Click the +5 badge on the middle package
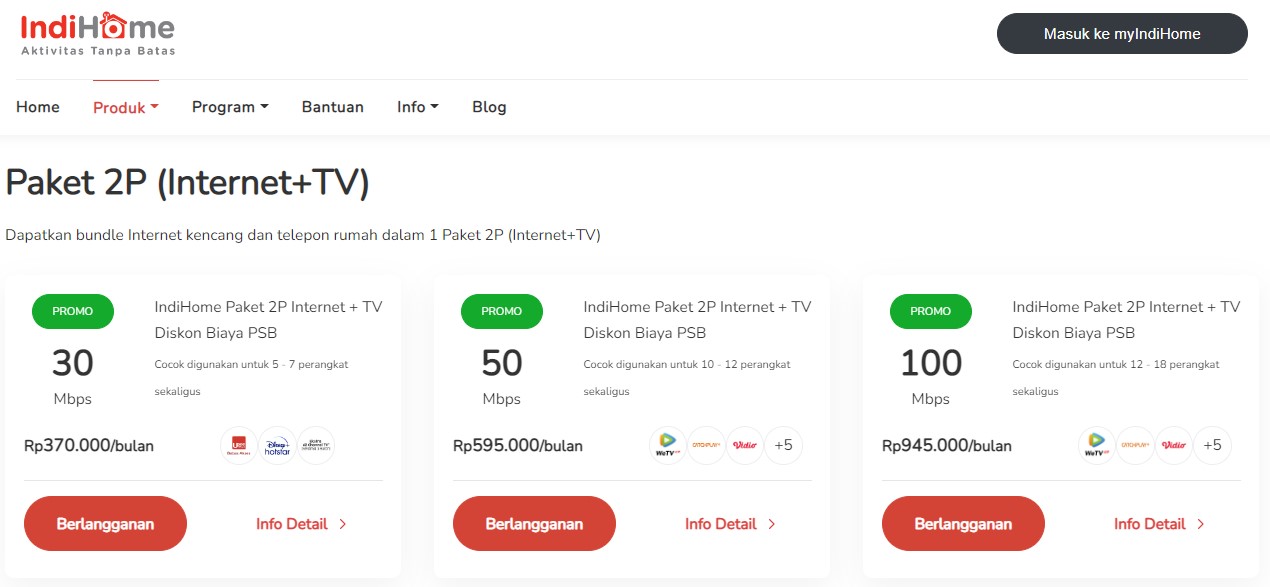The height and width of the screenshot is (587, 1270). point(783,445)
